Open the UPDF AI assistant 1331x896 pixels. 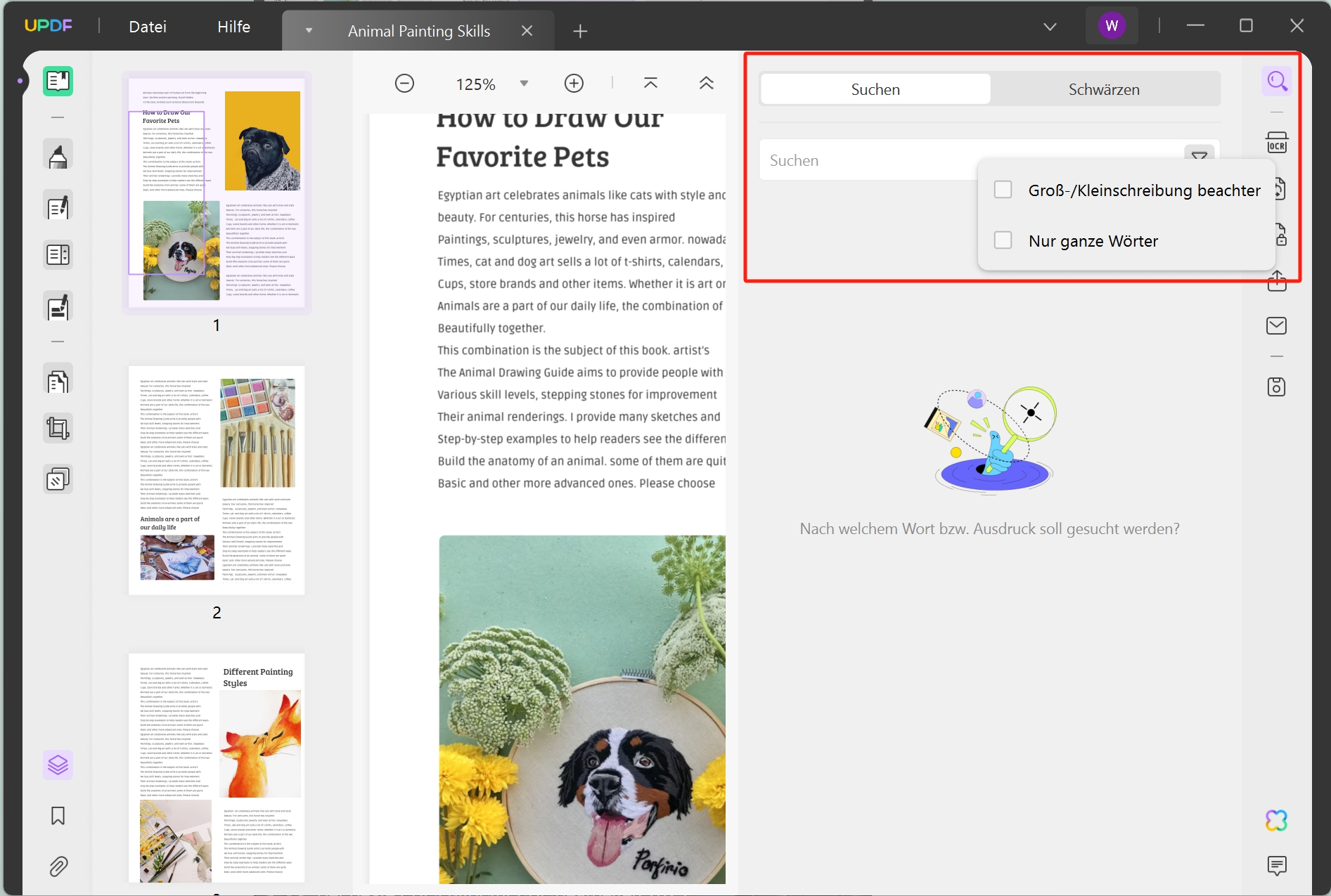(x=1277, y=820)
